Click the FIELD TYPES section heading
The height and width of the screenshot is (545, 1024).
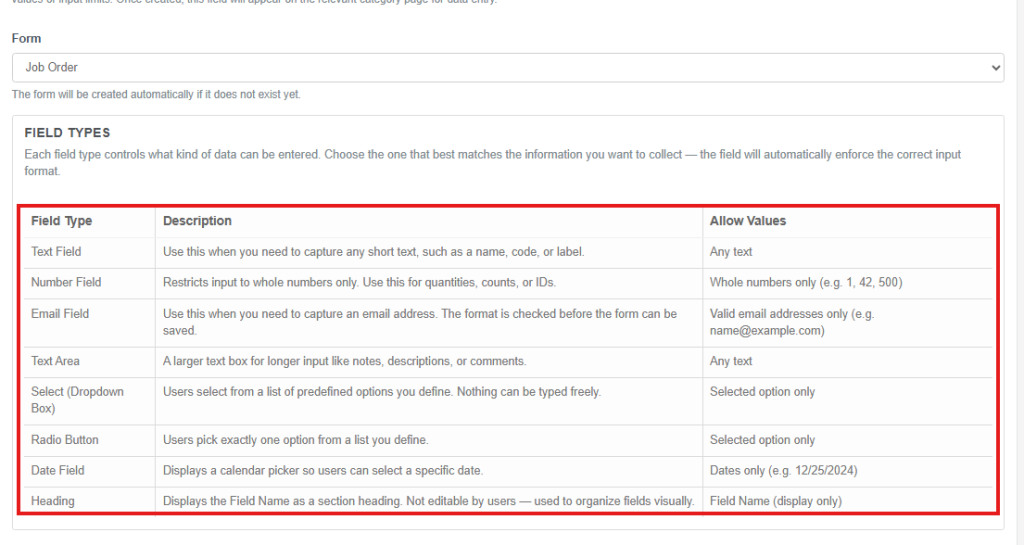coord(67,132)
